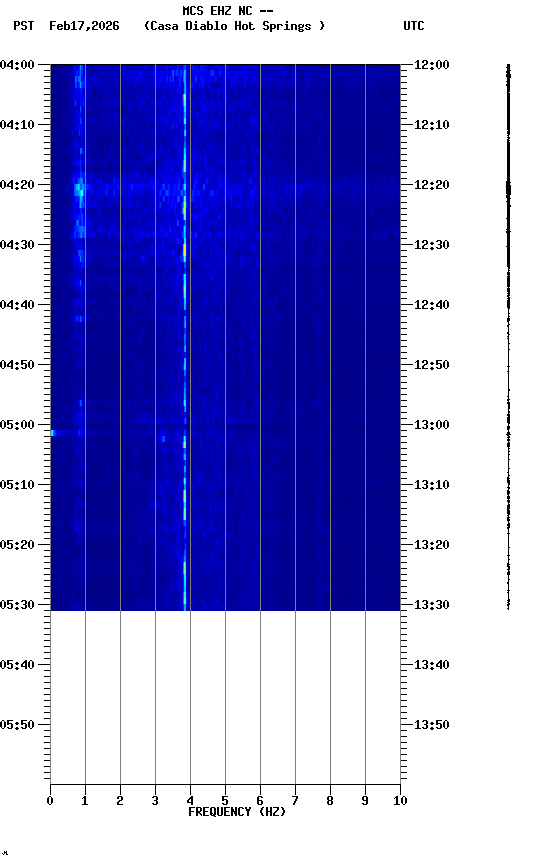Select the date label Feb17,2026
The height and width of the screenshot is (864, 552).
point(84,26)
